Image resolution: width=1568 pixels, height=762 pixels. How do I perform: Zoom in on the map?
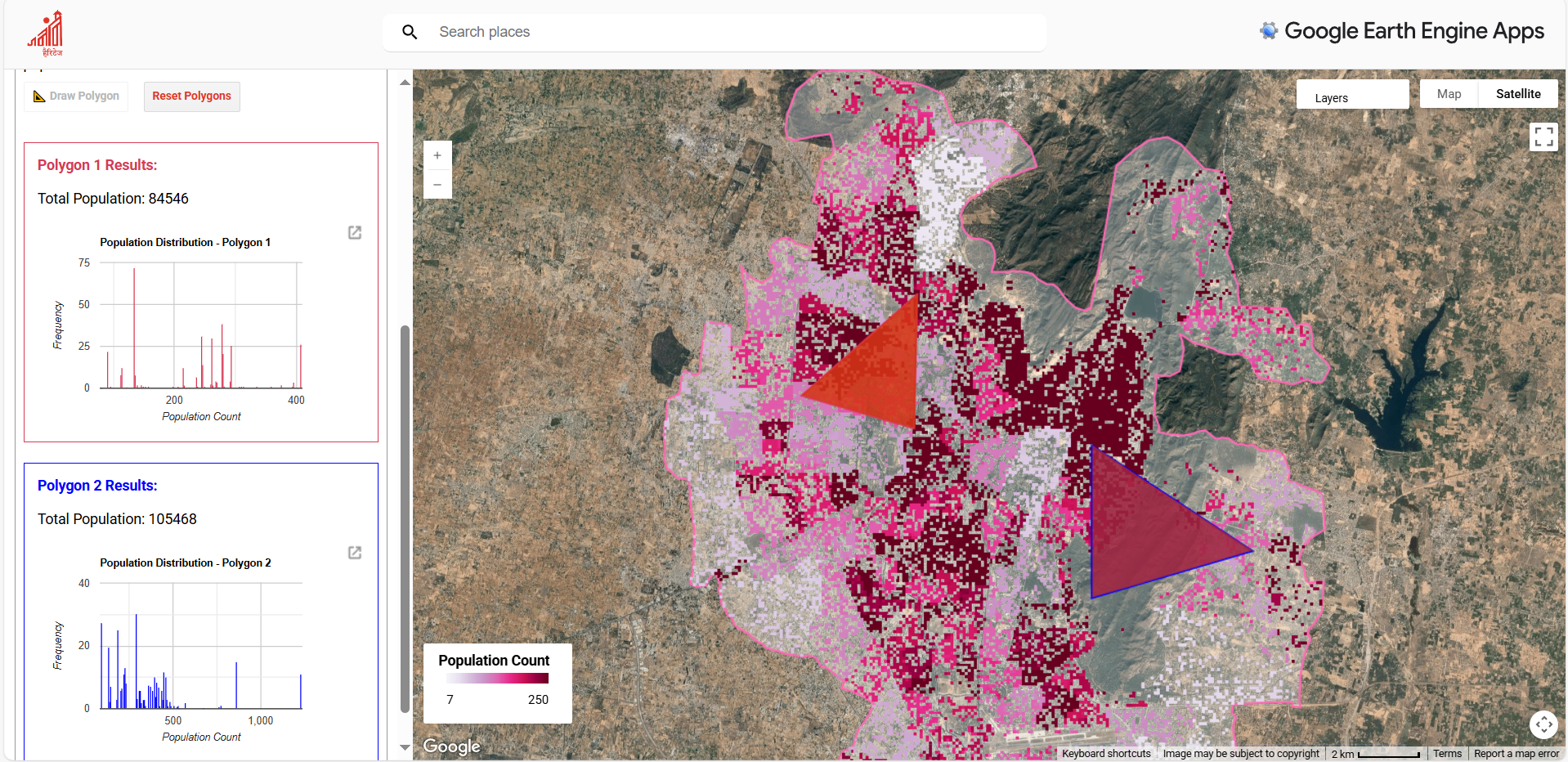(x=437, y=155)
